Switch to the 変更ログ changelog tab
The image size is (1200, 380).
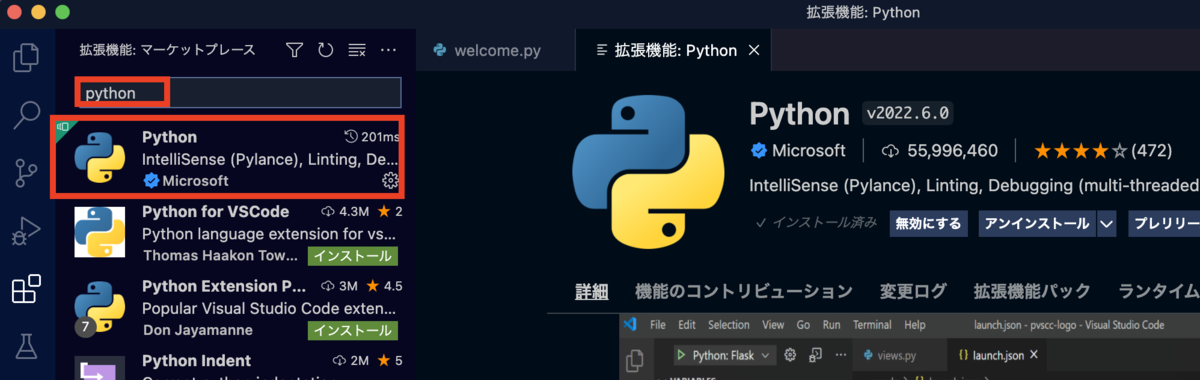tap(912, 292)
